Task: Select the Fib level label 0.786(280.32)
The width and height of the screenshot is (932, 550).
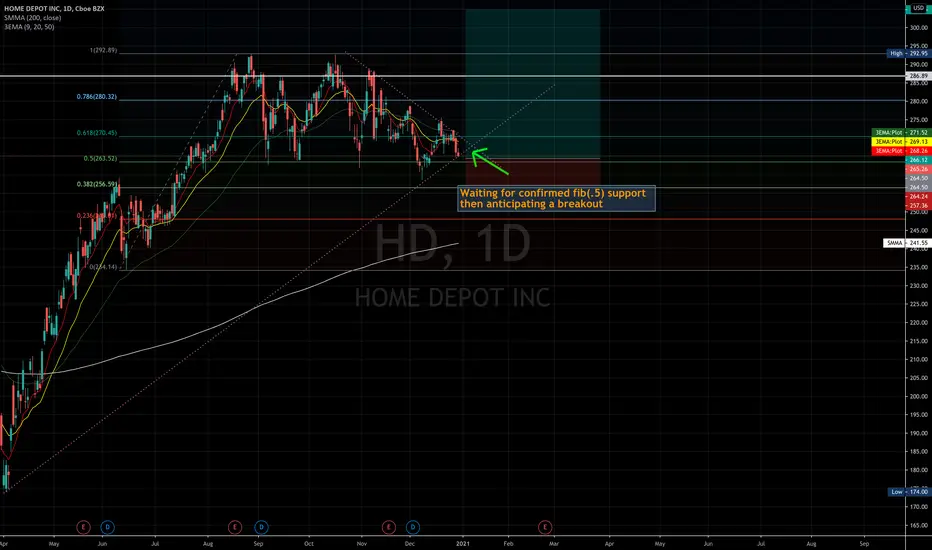Action: tap(96, 96)
